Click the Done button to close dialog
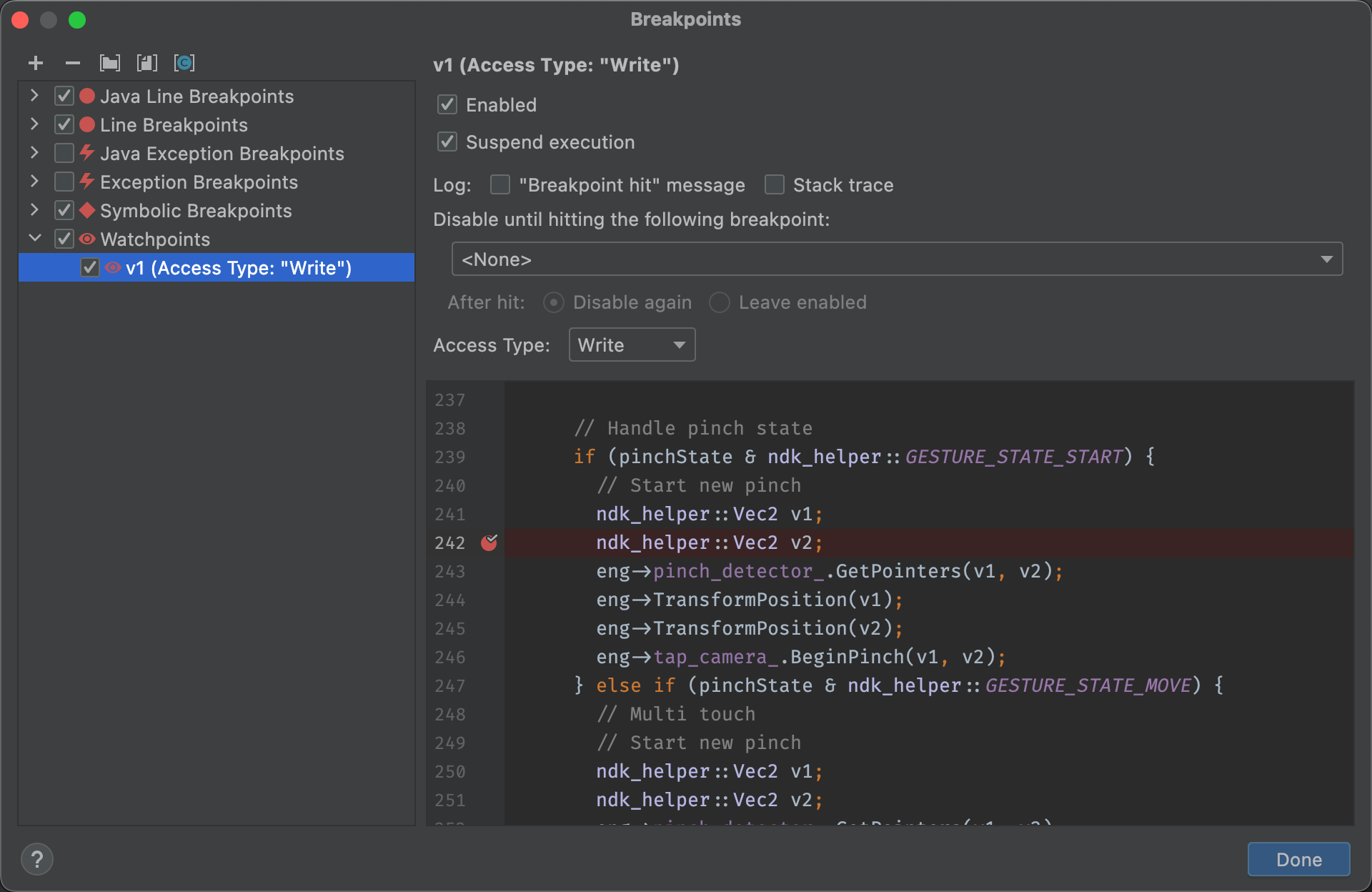1372x892 pixels. (x=1298, y=857)
